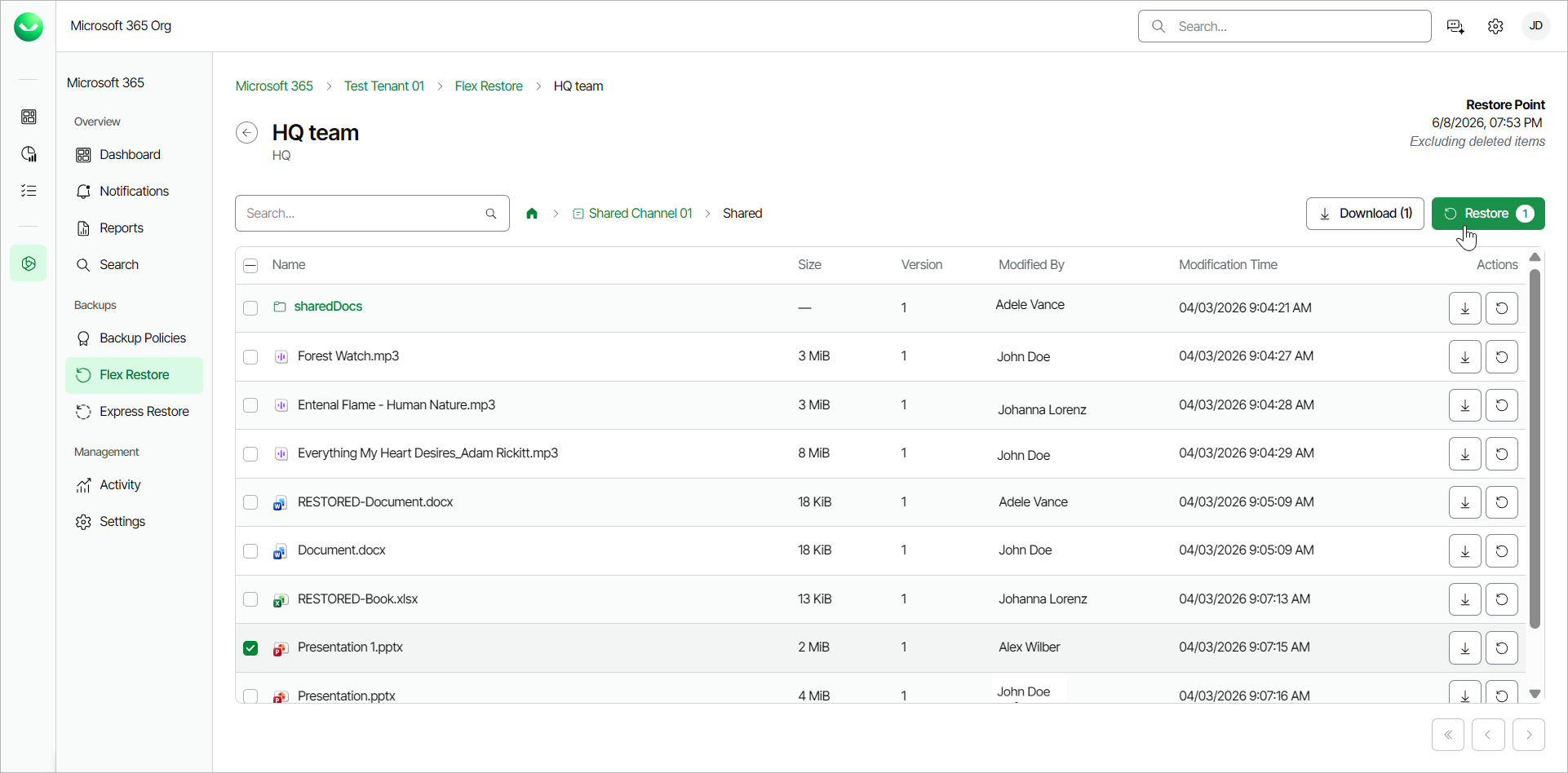Click the file list vertical scrollbar thumb

pyautogui.click(x=1535, y=448)
